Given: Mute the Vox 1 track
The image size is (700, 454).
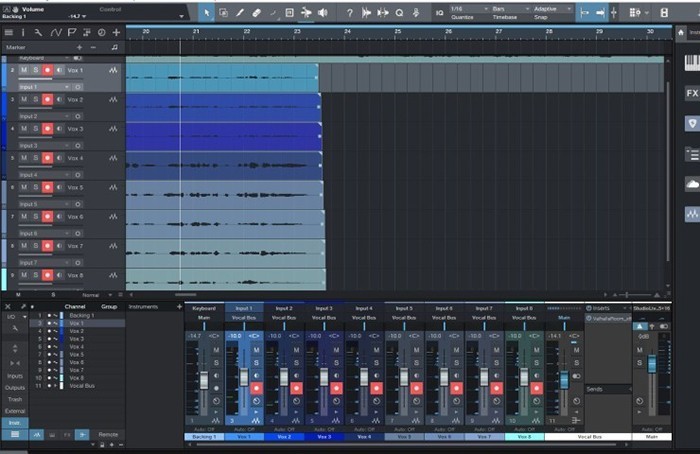Looking at the screenshot, I should pos(24,70).
